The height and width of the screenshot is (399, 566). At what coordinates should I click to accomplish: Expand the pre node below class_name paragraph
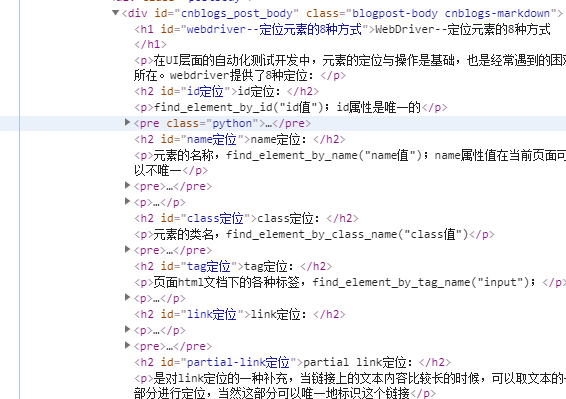pos(127,249)
